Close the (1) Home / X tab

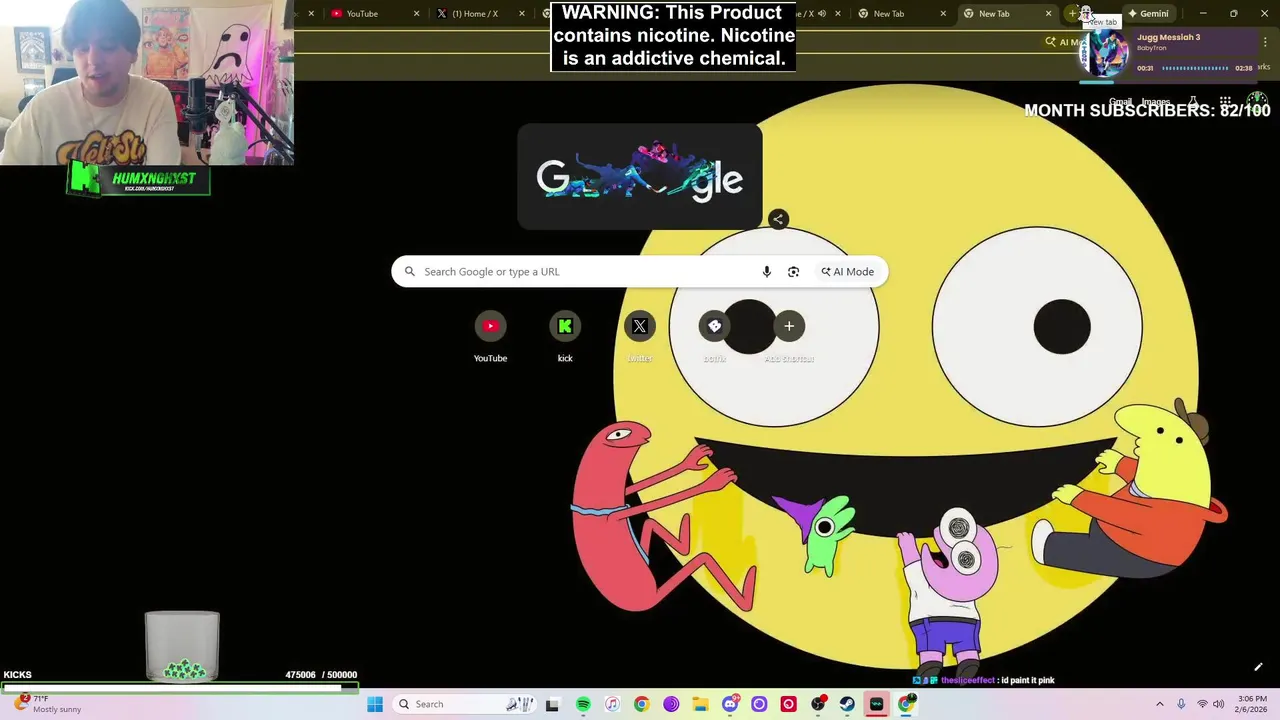[x=522, y=14]
